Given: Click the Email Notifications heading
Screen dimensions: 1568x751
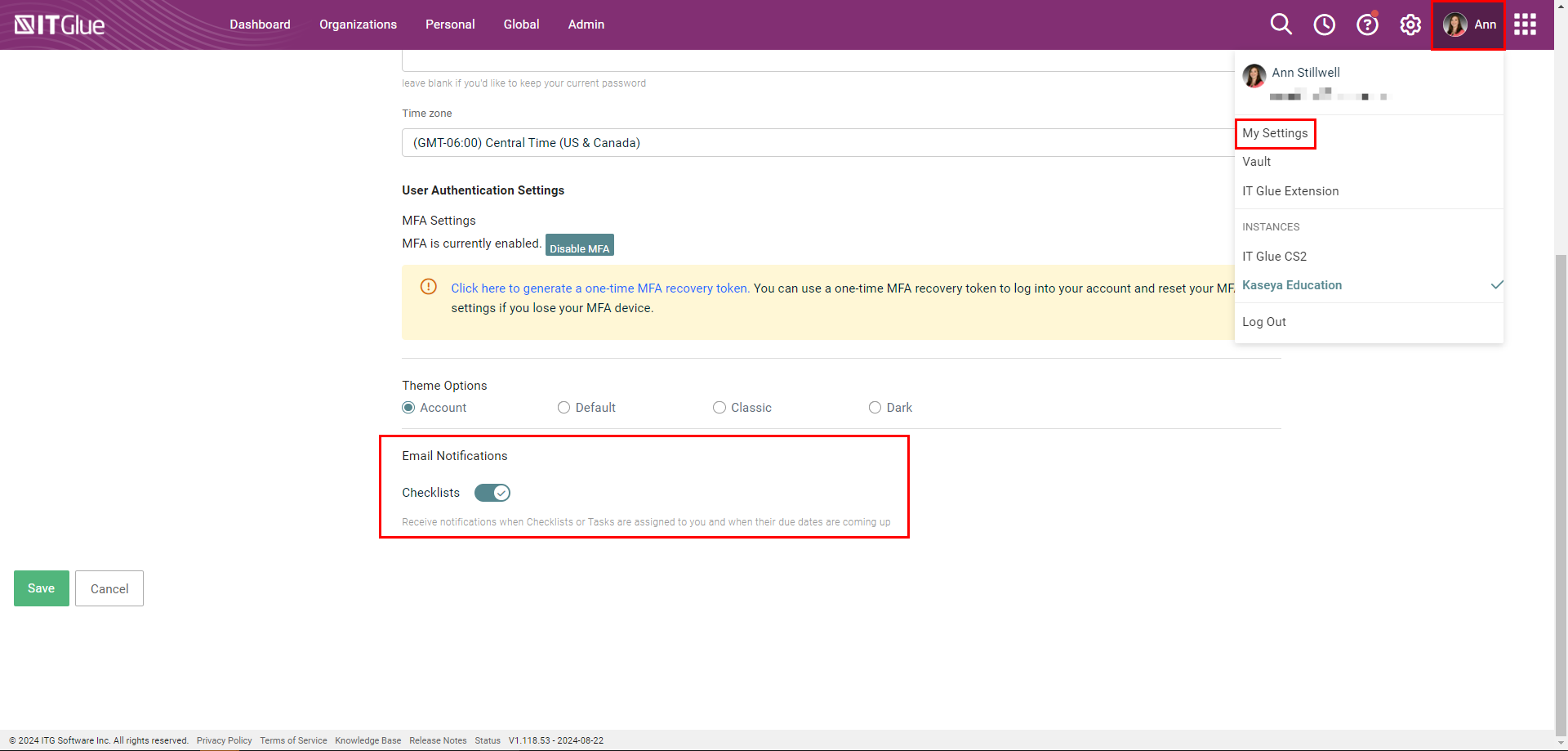Looking at the screenshot, I should point(455,456).
